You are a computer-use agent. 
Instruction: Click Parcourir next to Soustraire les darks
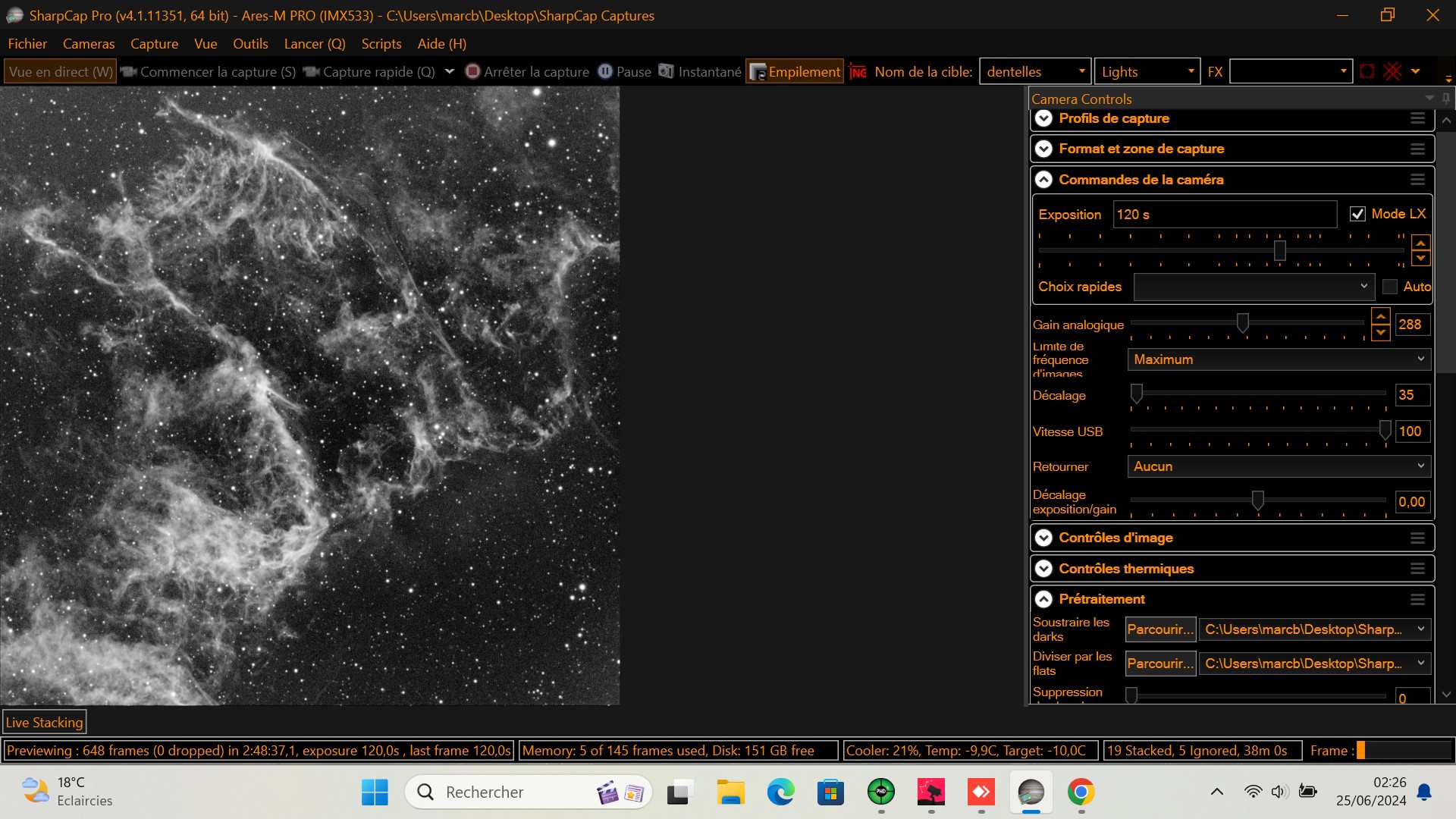click(x=1159, y=629)
